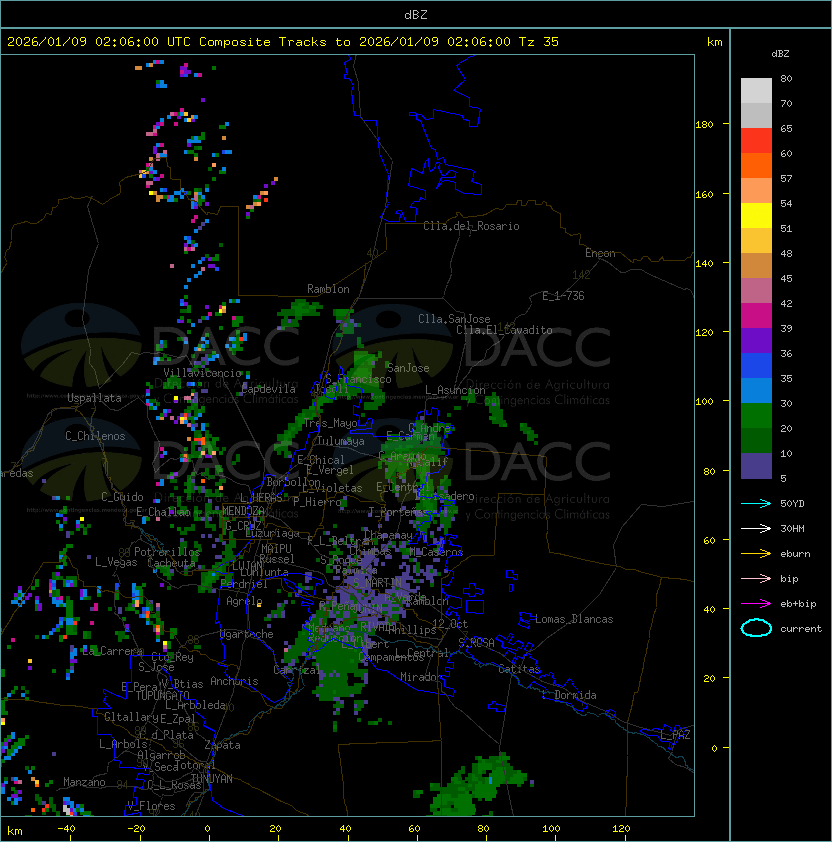Viewport: 832px width, 842px height.
Task: Click the 'Capdevila' map label
Action: [x=269, y=389]
